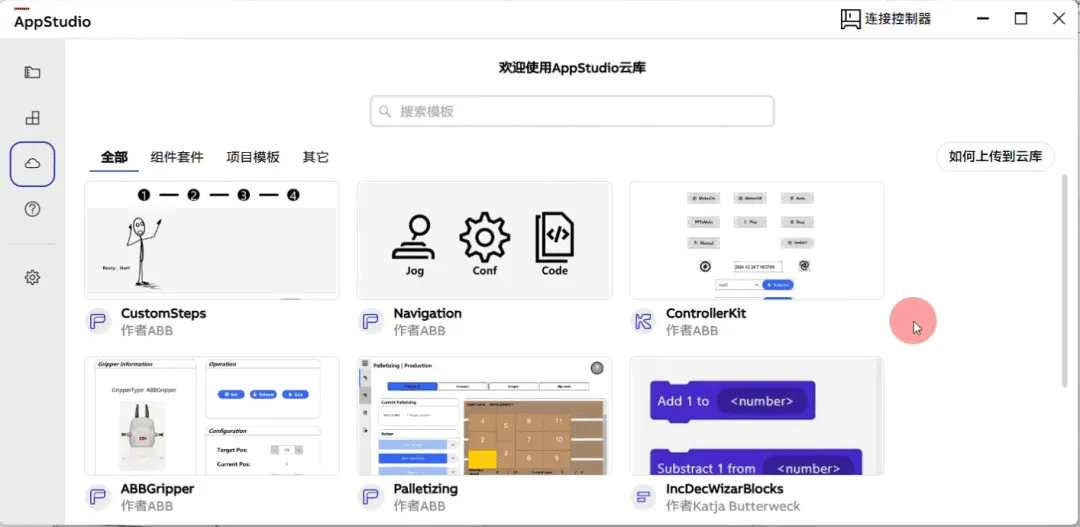Click the IncDecWizarBlocks badge icon

click(644, 497)
